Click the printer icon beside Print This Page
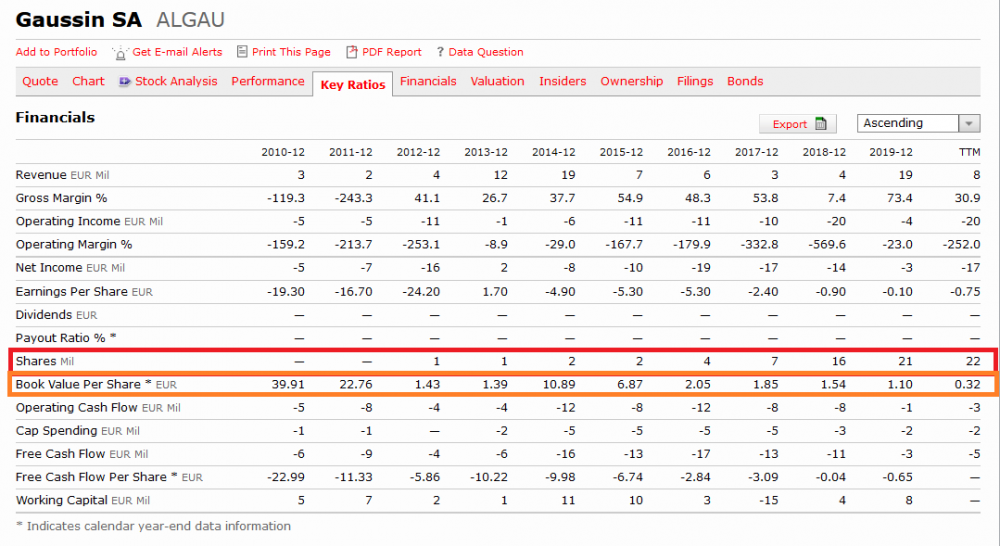The image size is (1000, 546). 242,52
